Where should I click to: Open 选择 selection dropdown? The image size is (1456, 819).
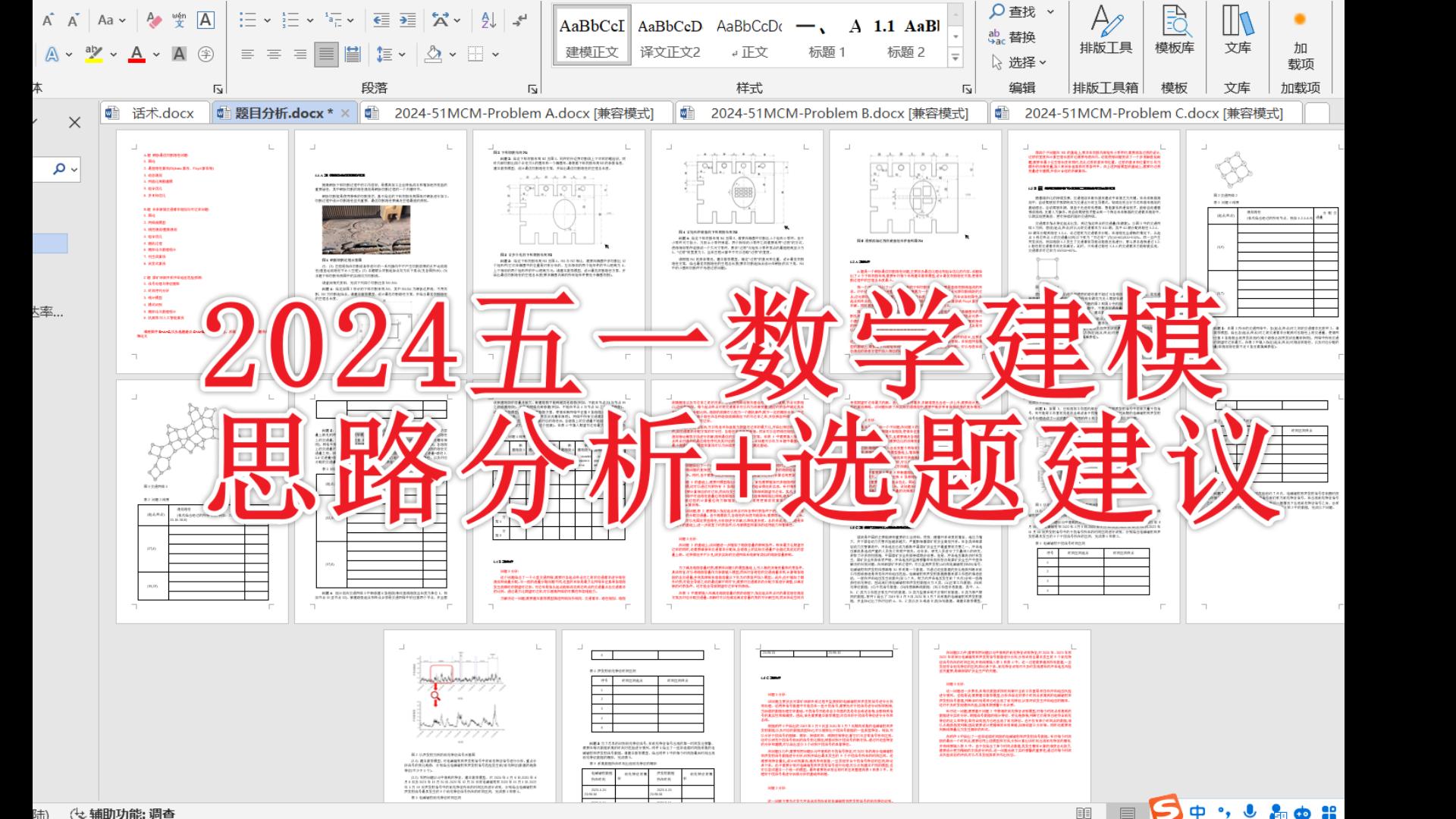(x=1018, y=62)
